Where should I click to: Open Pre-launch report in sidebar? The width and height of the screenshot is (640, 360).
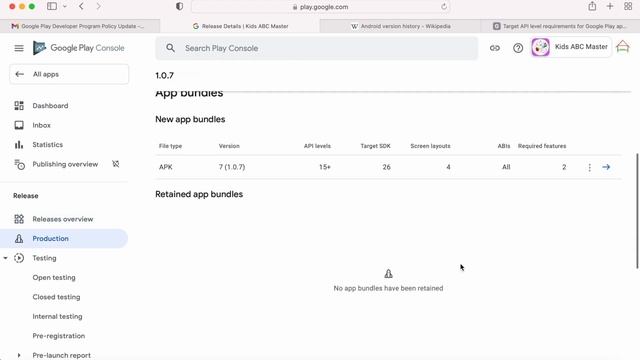coord(62,355)
